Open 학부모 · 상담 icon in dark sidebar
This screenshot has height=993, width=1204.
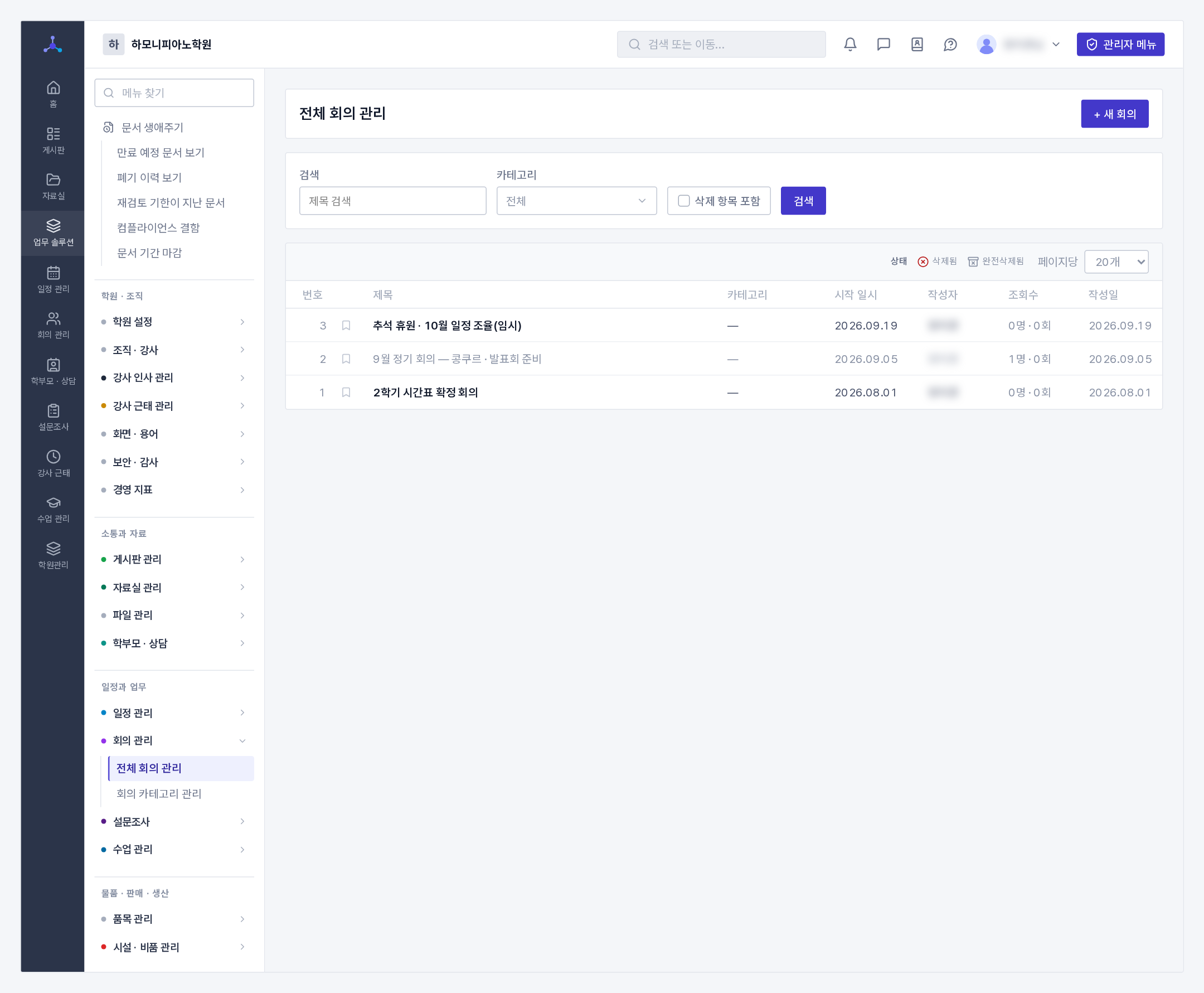[53, 371]
